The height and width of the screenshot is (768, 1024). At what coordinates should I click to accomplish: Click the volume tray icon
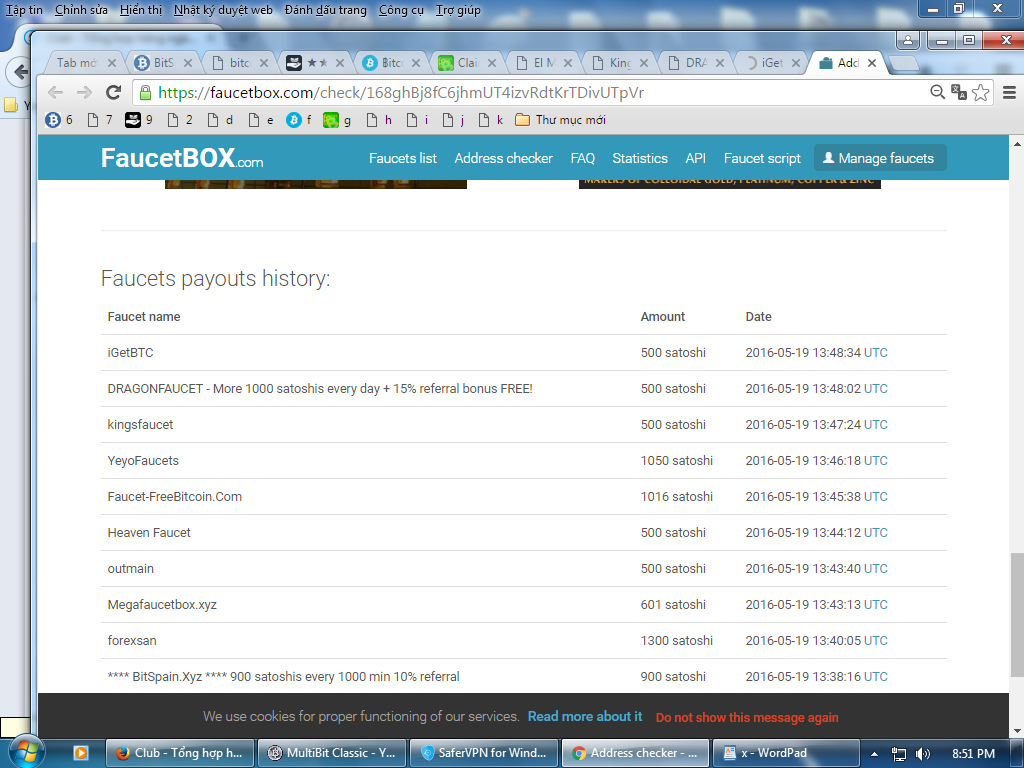(x=923, y=754)
